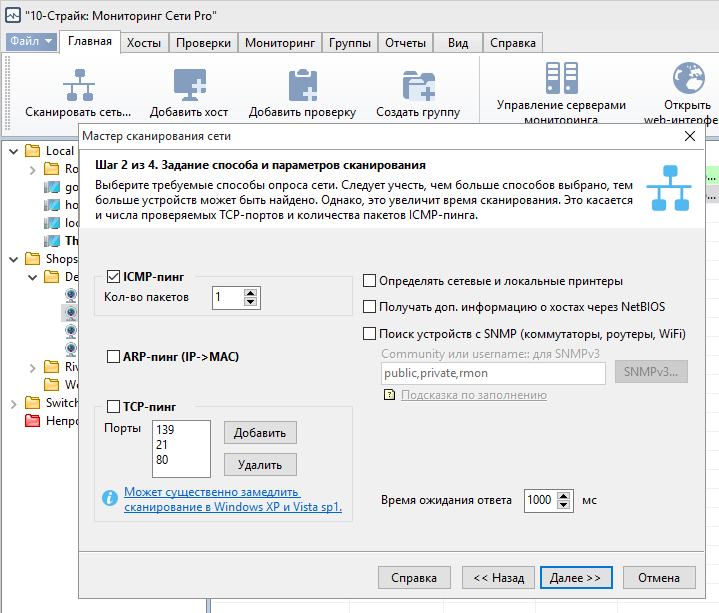This screenshot has height=613, width=719.
Task: Click the blue info icon near TCP warning
Action: point(110,497)
